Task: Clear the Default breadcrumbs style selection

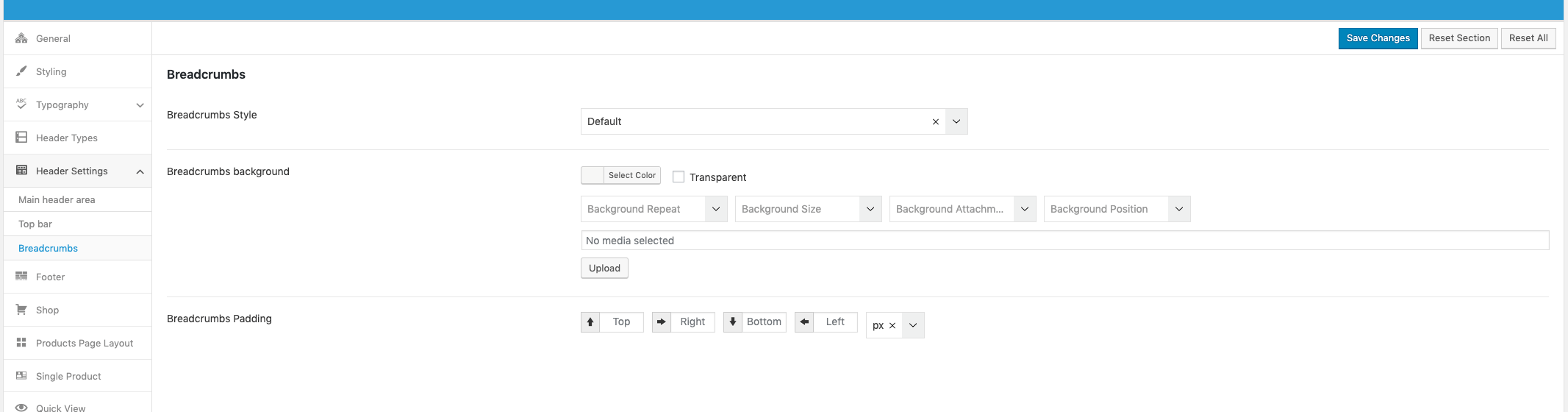Action: (936, 122)
